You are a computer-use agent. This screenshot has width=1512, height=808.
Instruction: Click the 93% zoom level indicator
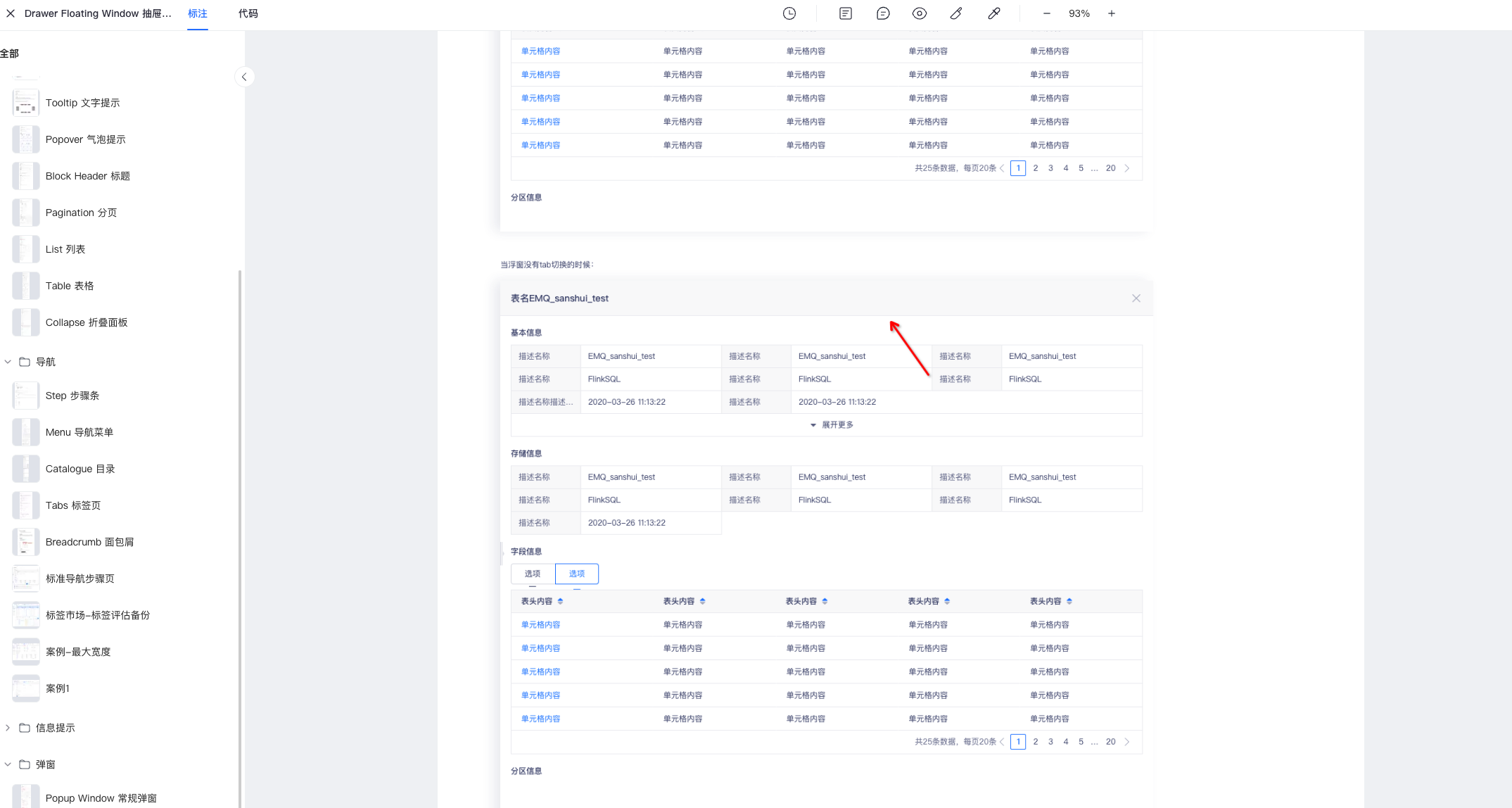(x=1079, y=13)
